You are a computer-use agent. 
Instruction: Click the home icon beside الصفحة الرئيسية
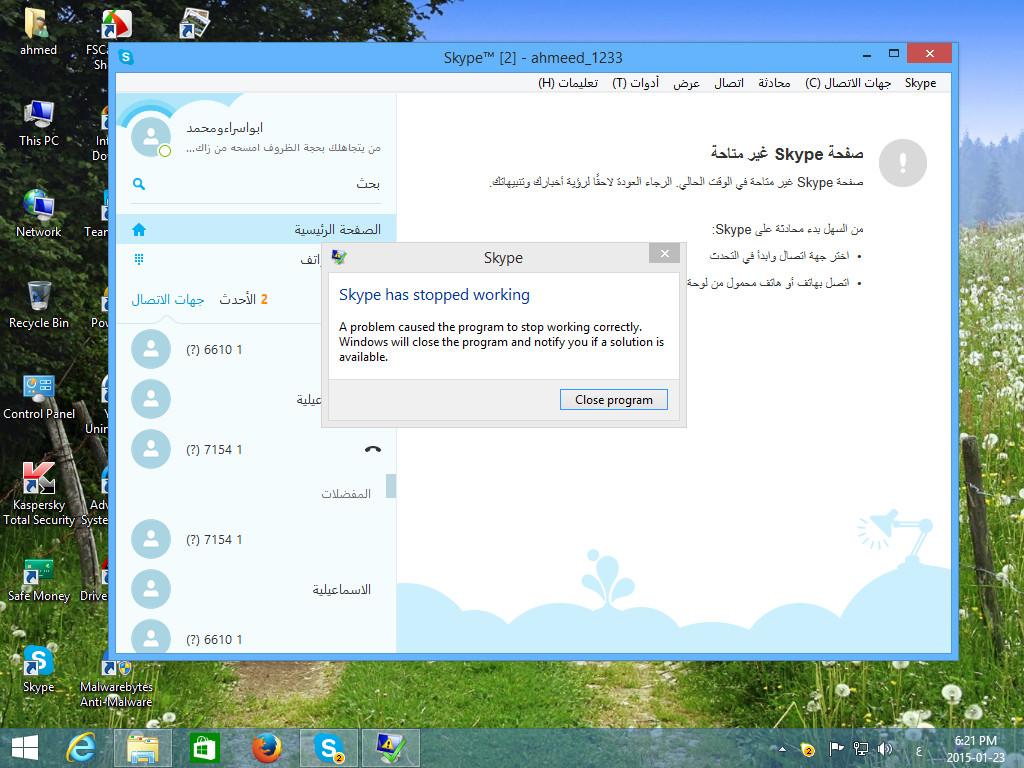tap(139, 230)
